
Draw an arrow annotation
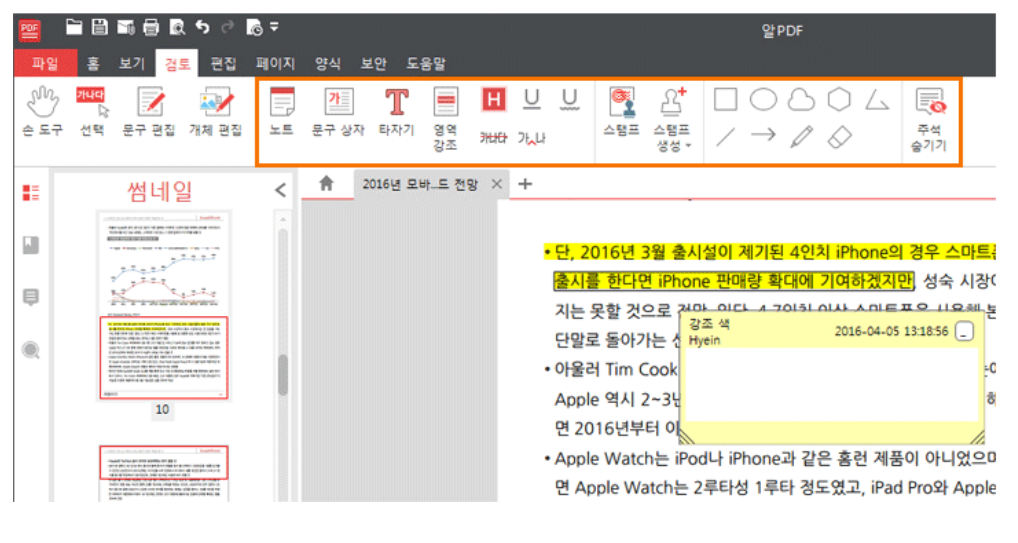(x=764, y=135)
